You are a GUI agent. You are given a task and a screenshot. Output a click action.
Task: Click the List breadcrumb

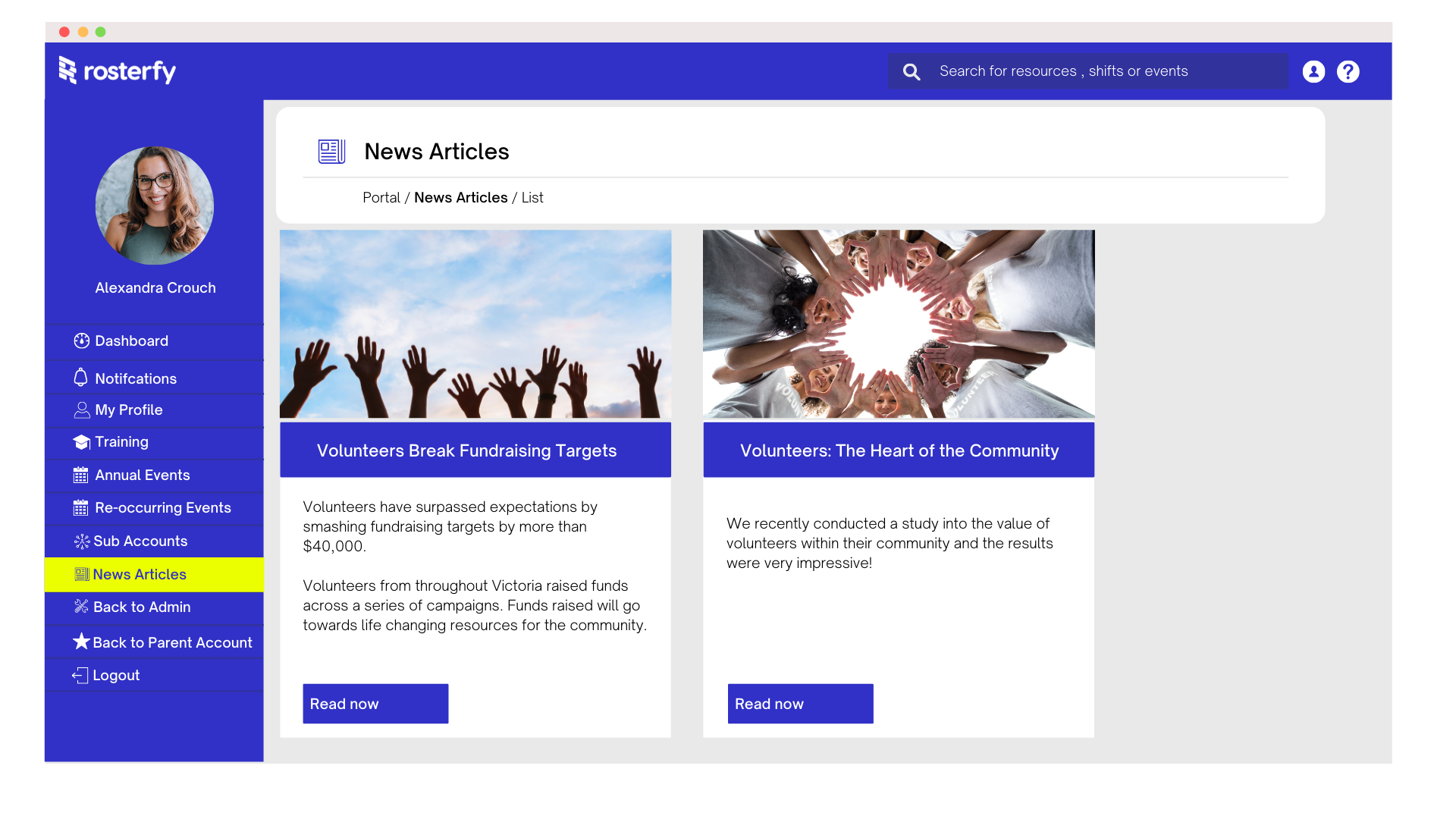(532, 198)
